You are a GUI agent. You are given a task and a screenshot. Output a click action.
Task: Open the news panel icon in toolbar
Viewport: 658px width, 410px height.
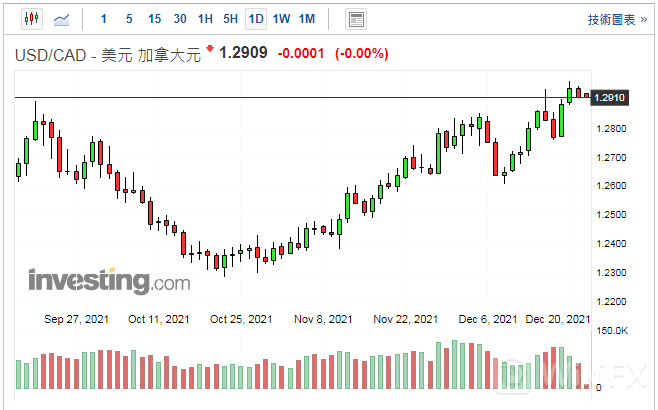click(355, 19)
